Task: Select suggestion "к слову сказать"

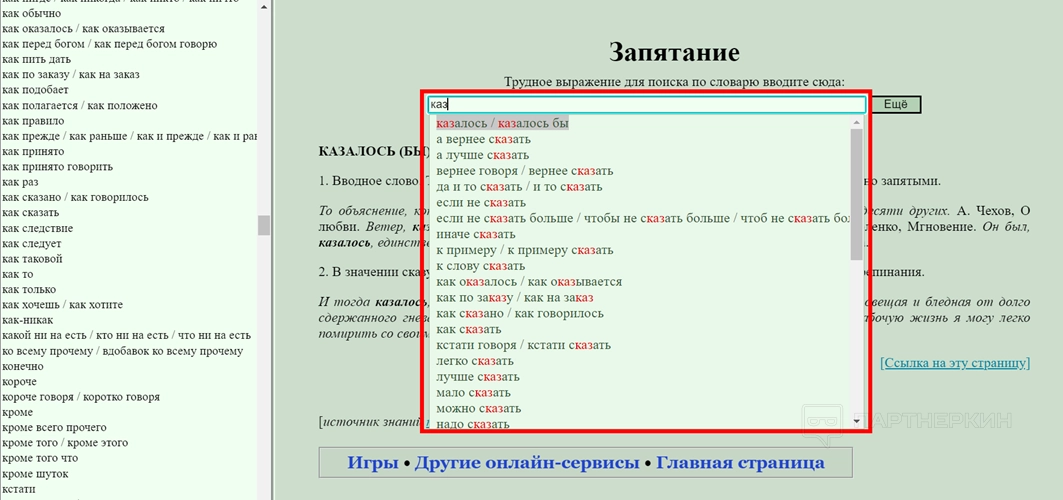Action: 481,266
